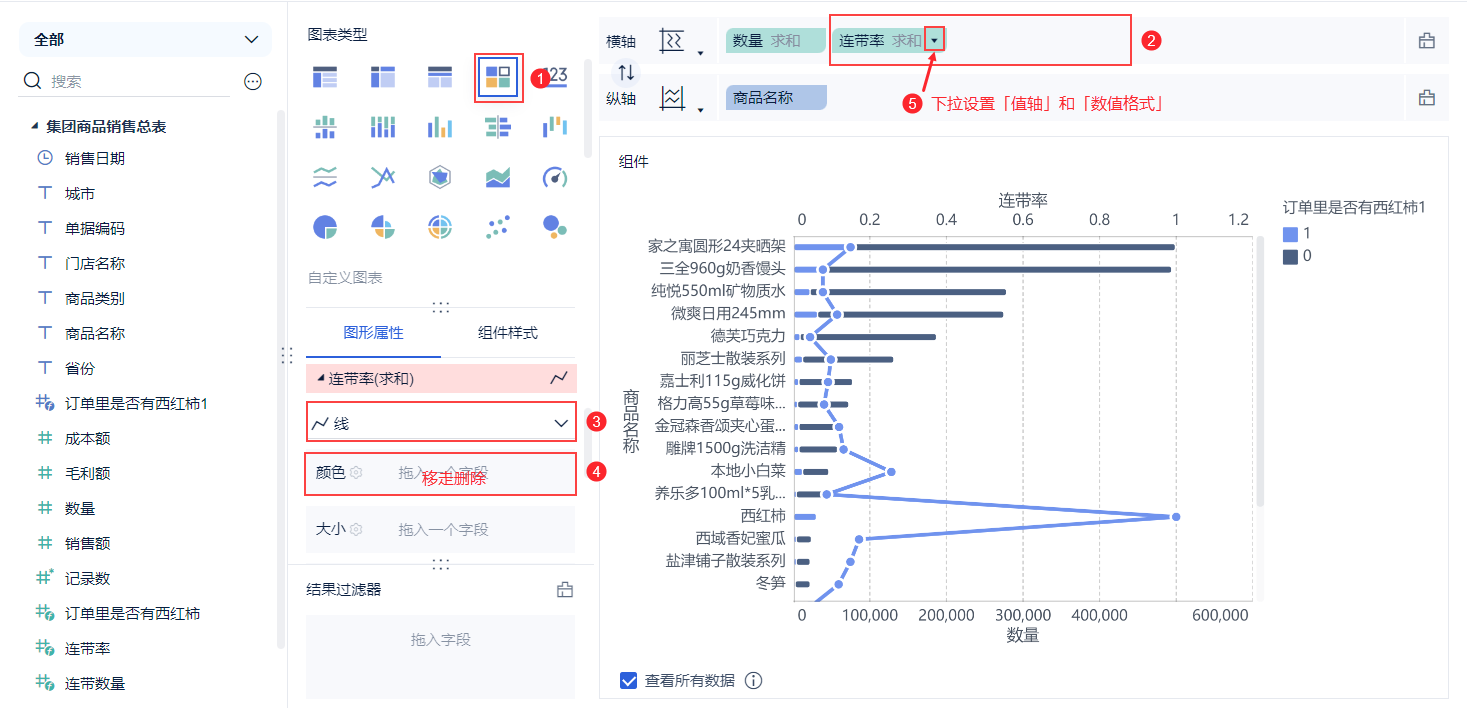Open the more options icon beside search
The height and width of the screenshot is (708, 1467).
click(253, 82)
